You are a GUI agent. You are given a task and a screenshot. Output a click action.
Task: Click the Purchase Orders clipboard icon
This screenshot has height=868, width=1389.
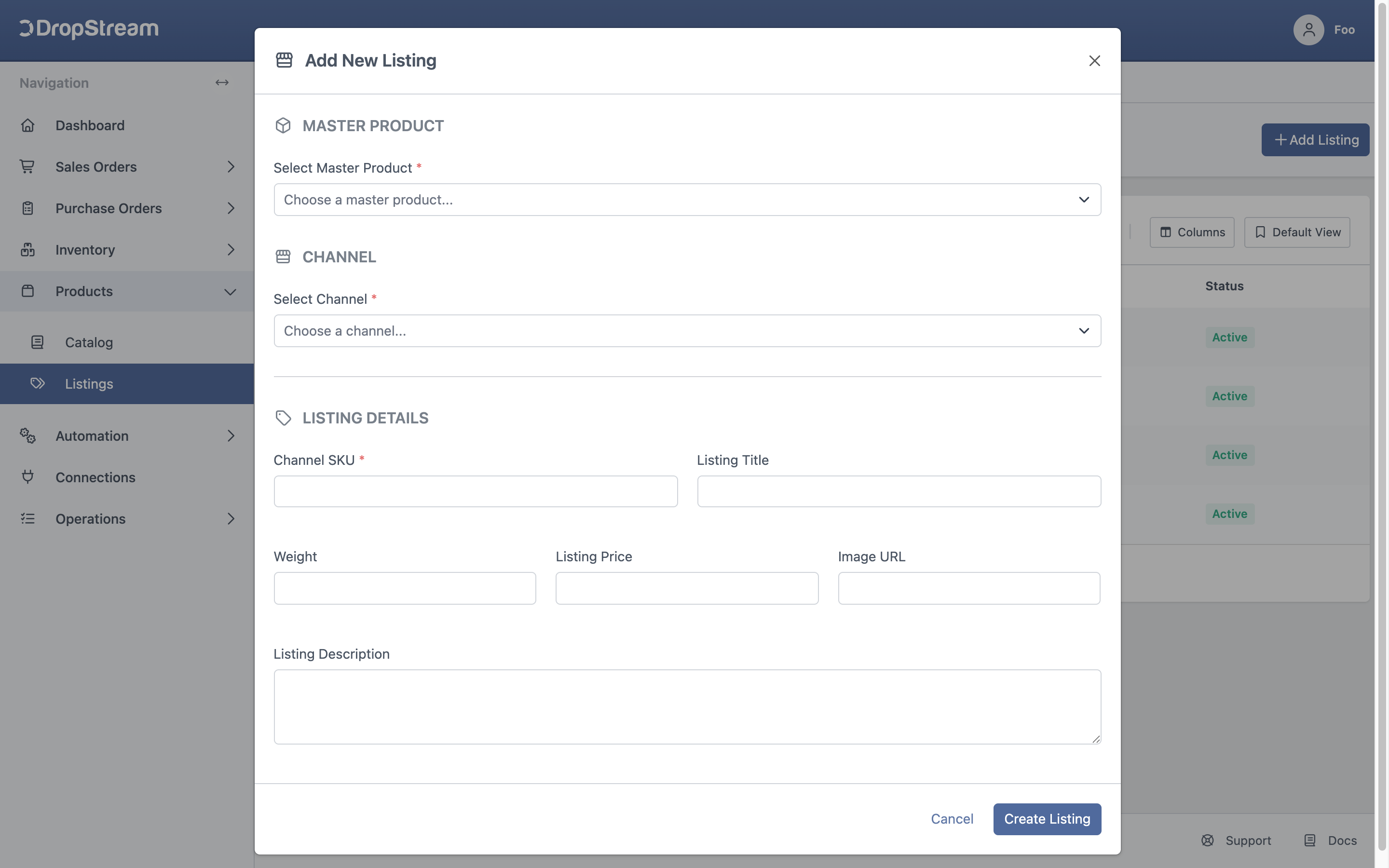pos(27,208)
